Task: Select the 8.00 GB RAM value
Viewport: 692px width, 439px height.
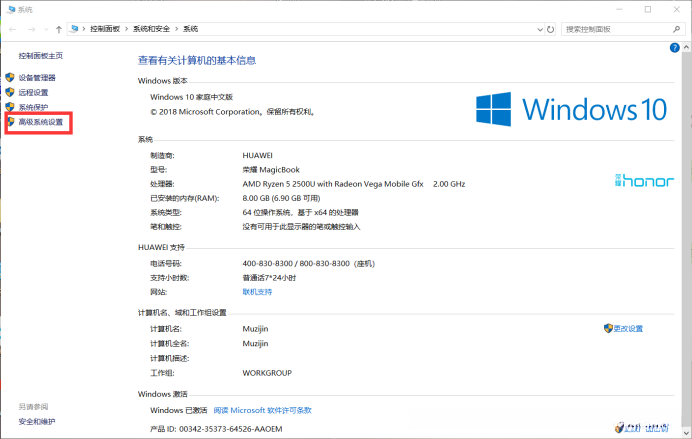Action: tap(281, 198)
